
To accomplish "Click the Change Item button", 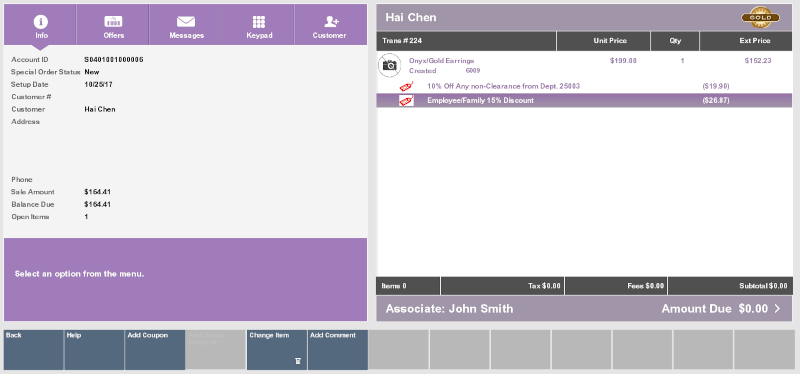I will 277,350.
